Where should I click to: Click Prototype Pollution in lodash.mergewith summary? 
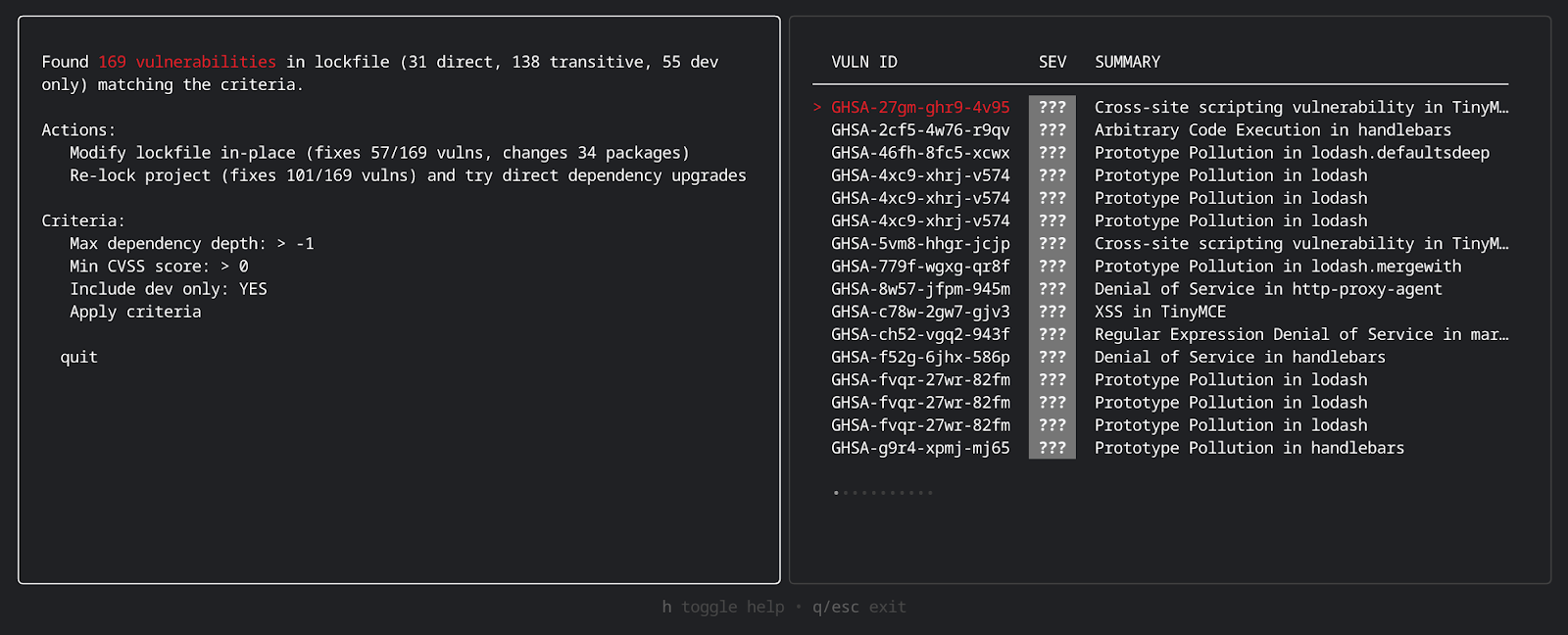point(1278,267)
